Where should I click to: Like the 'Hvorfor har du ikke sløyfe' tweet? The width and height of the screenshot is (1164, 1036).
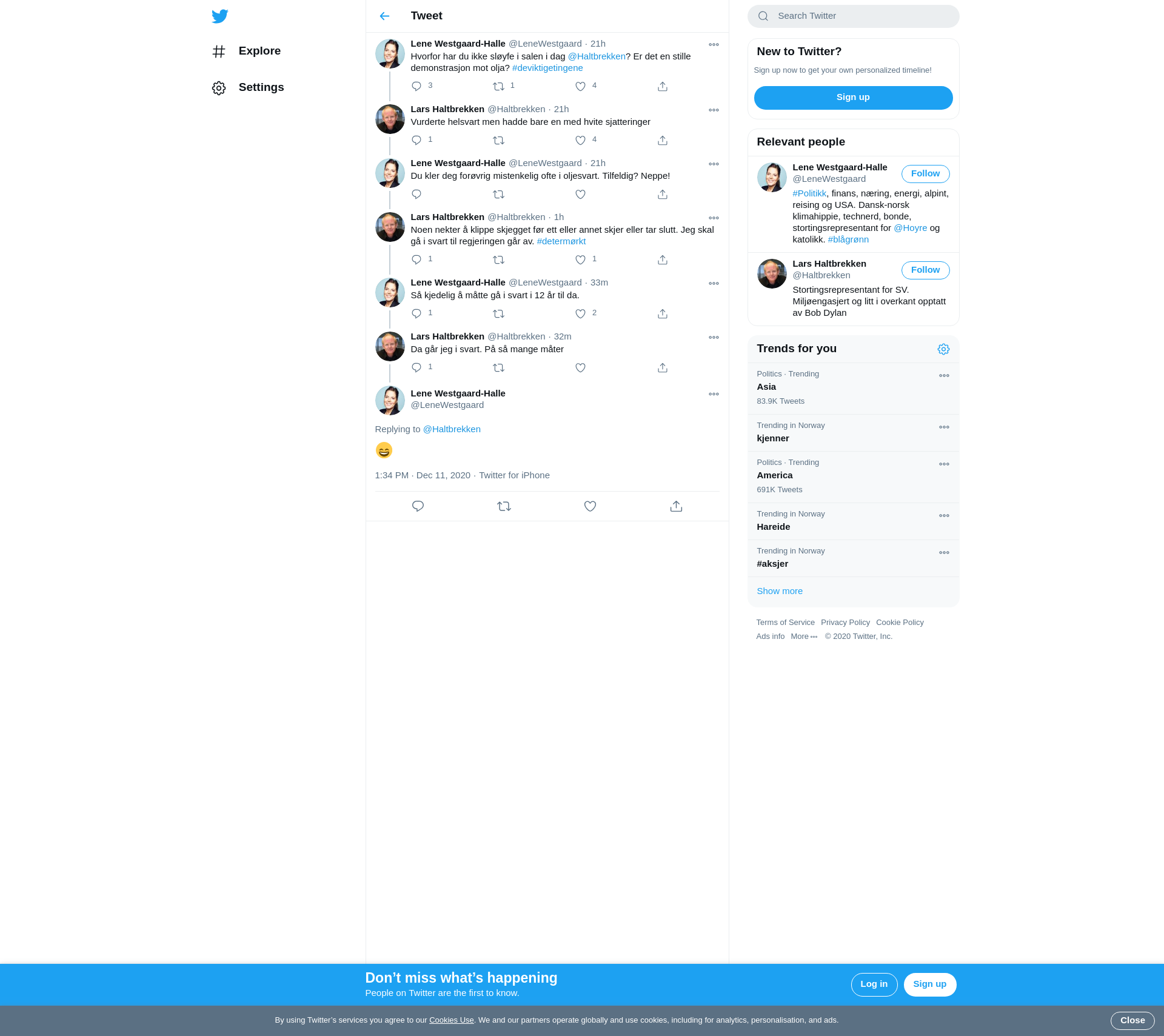coord(580,86)
